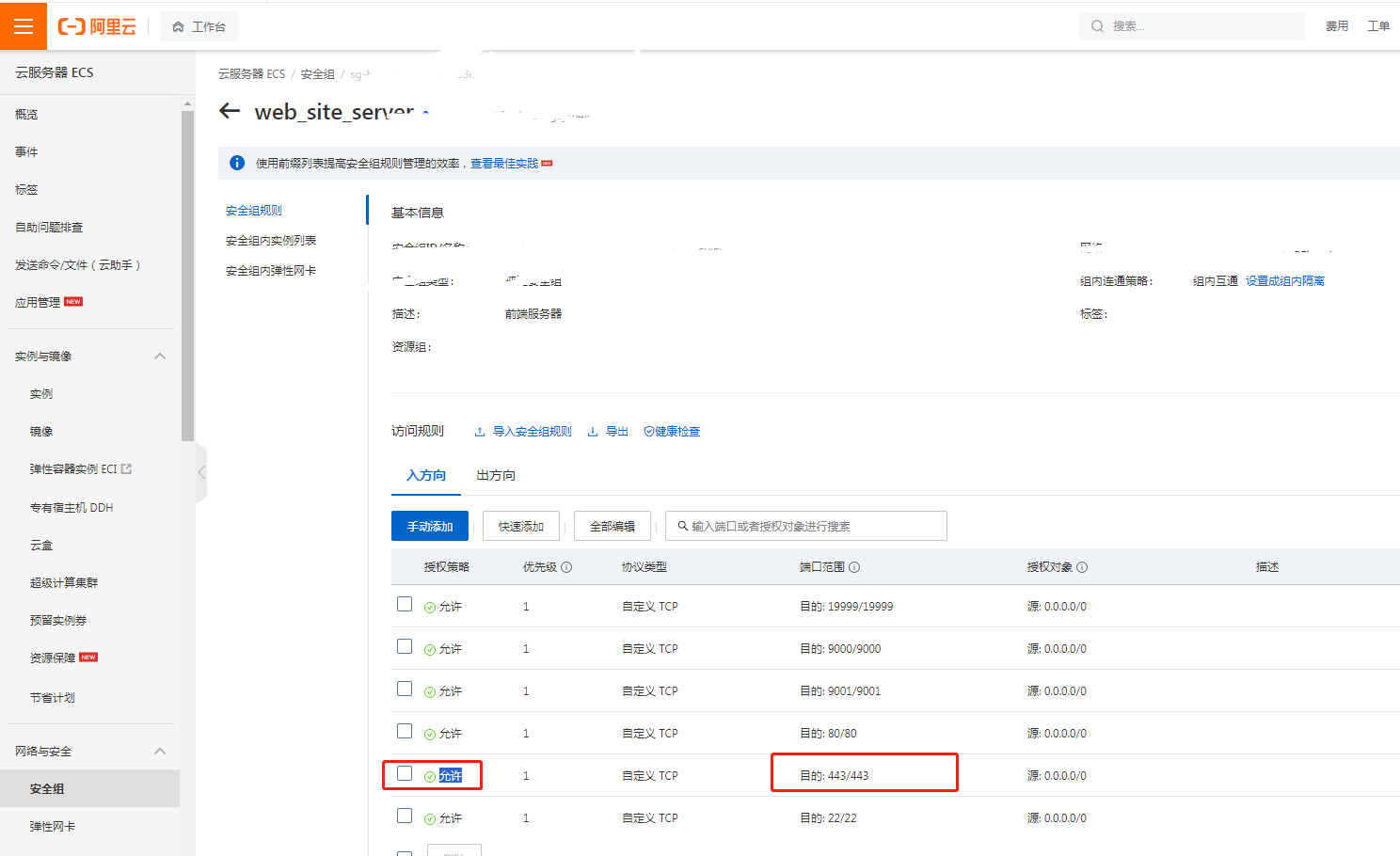Click the search magnifier in top bar
Viewport: 1400px width, 856px height.
(x=1096, y=26)
